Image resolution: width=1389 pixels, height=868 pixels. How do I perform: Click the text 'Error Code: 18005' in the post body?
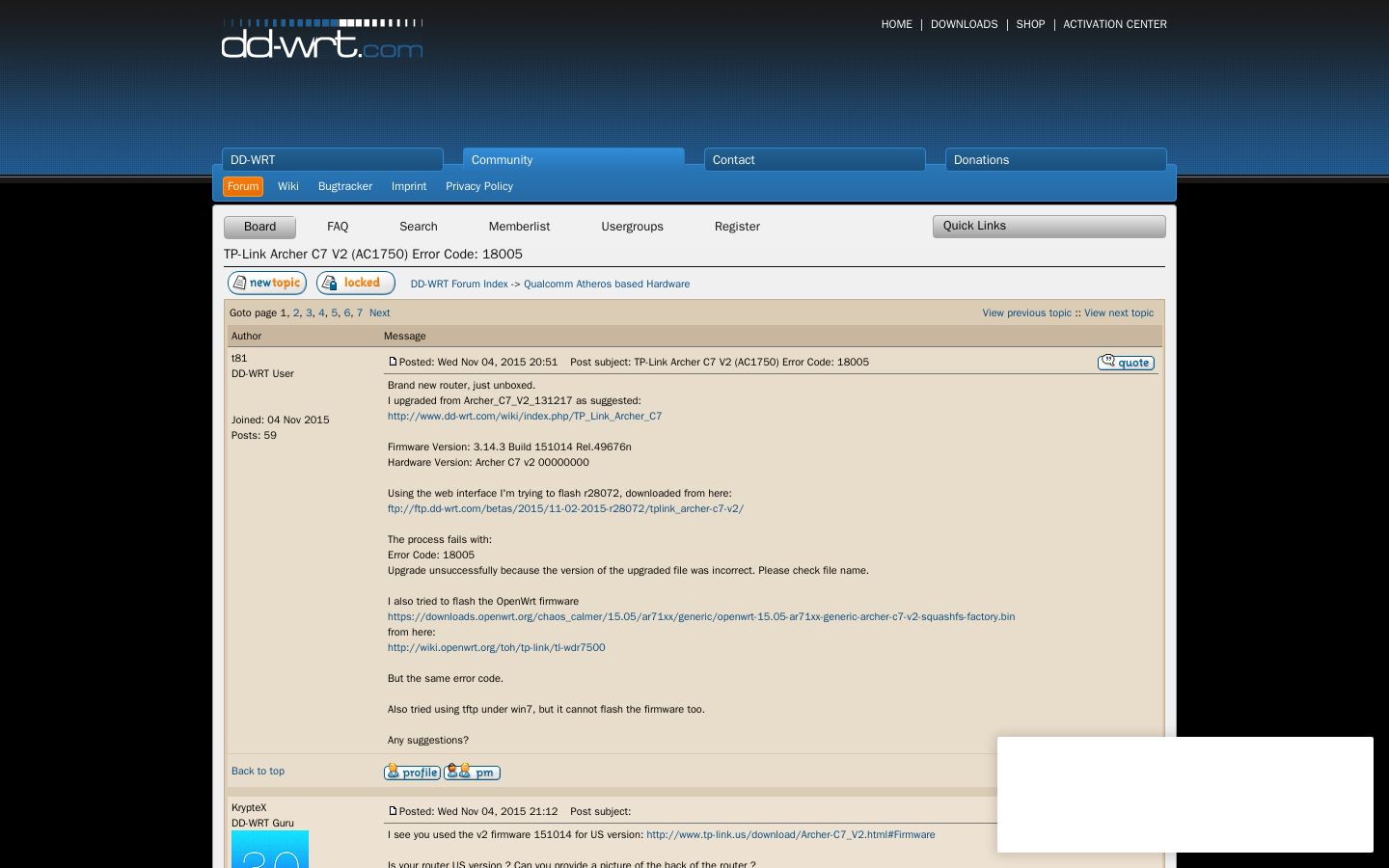click(431, 555)
